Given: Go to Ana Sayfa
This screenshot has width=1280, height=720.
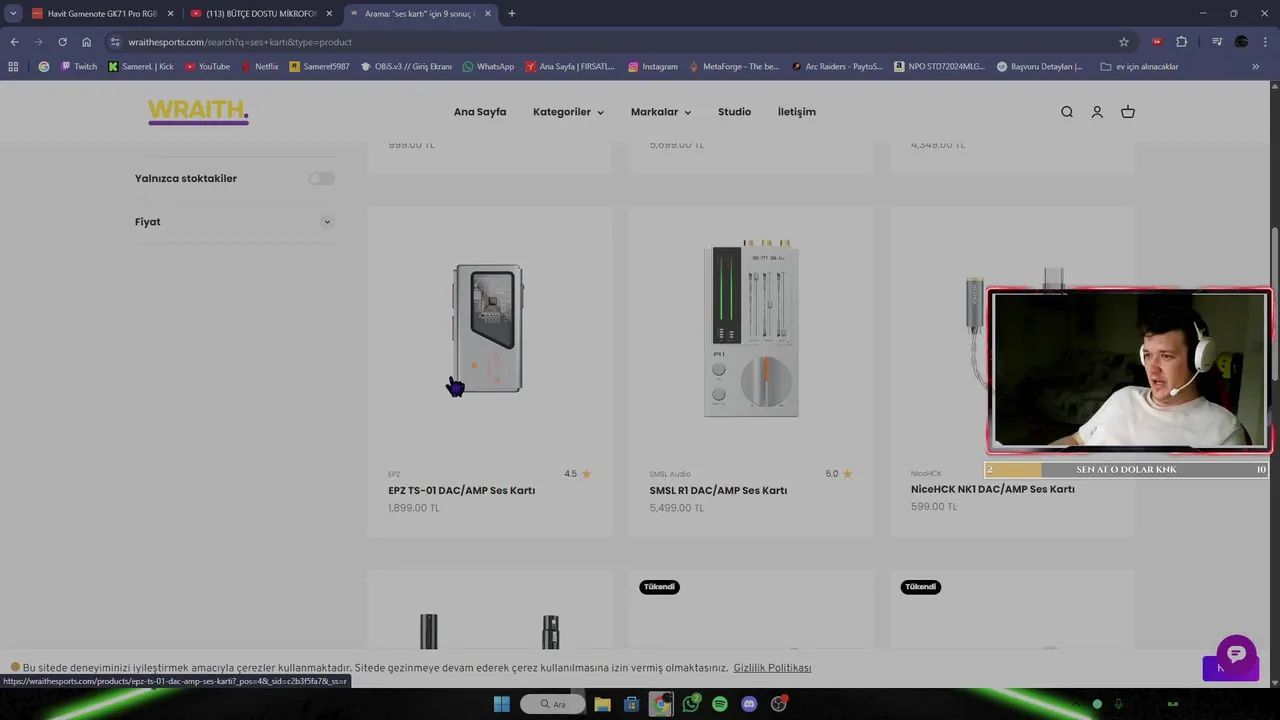Looking at the screenshot, I should 480,112.
